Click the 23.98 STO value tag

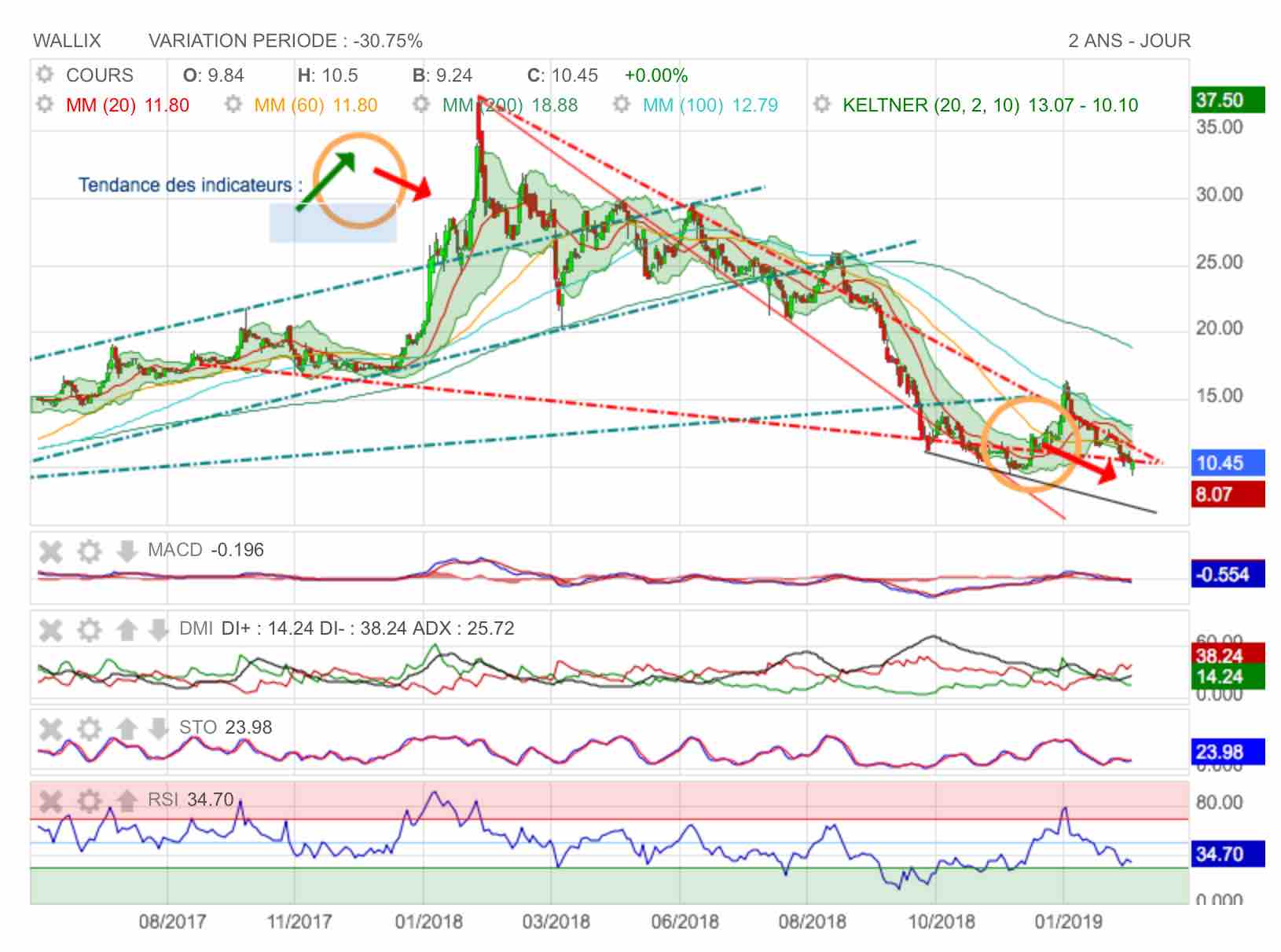1228,752
